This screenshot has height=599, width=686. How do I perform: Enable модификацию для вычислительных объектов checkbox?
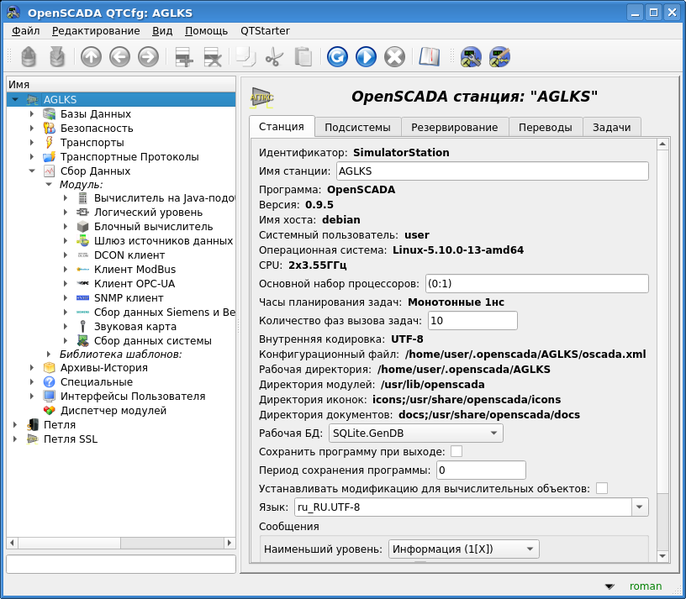[x=602, y=488]
